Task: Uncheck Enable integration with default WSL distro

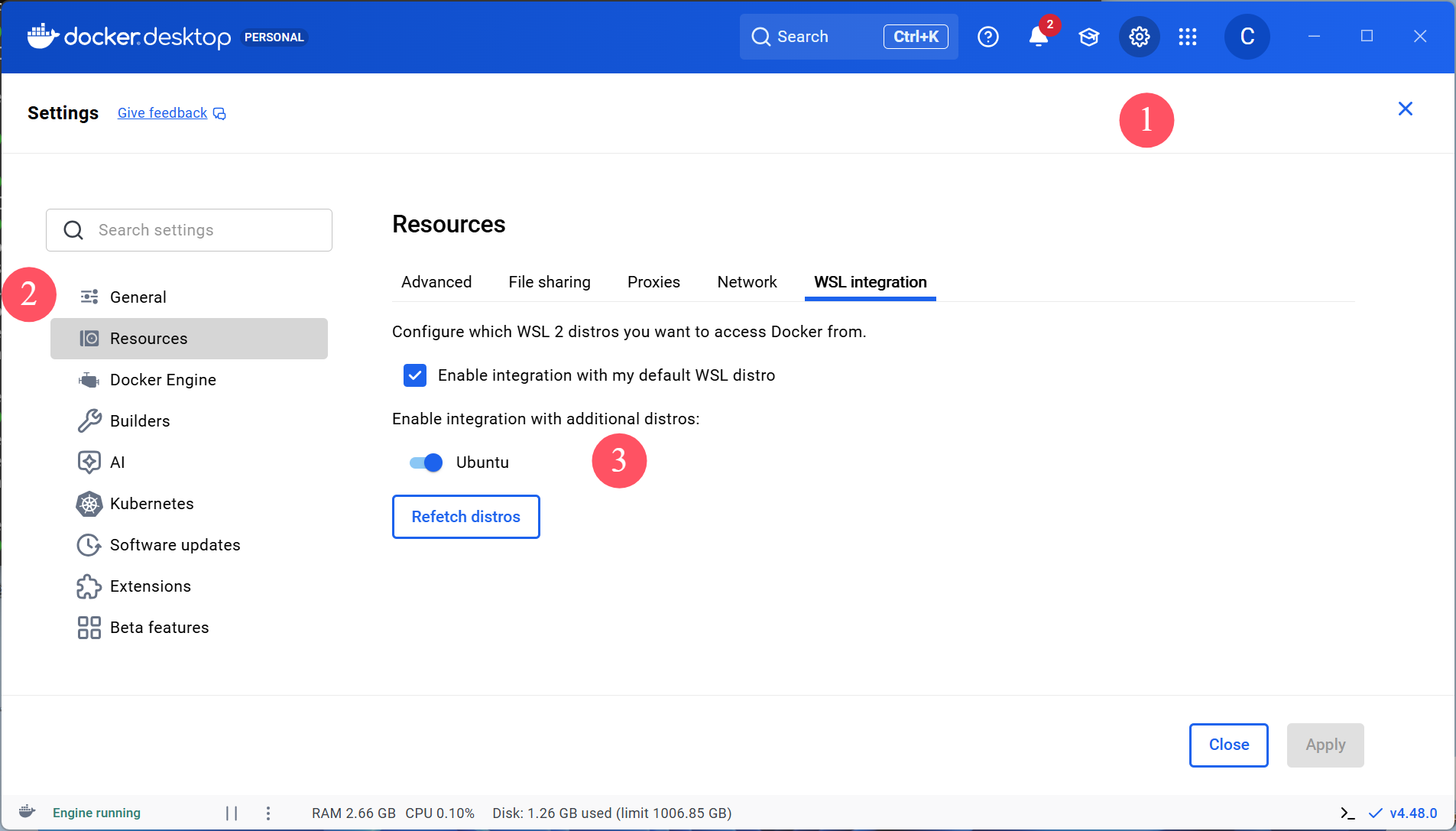Action: point(415,375)
